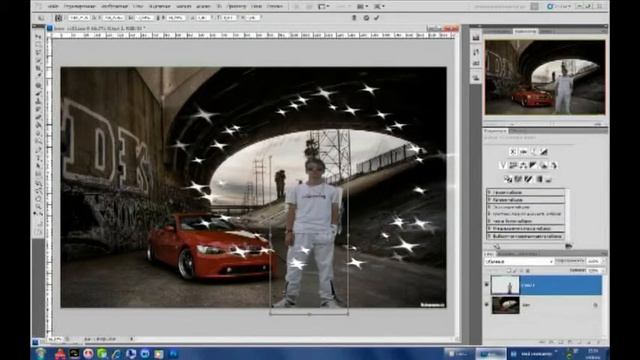Screen dimensions: 640x360
Task: Click the X position field in options bar
Action: click(x=79, y=18)
